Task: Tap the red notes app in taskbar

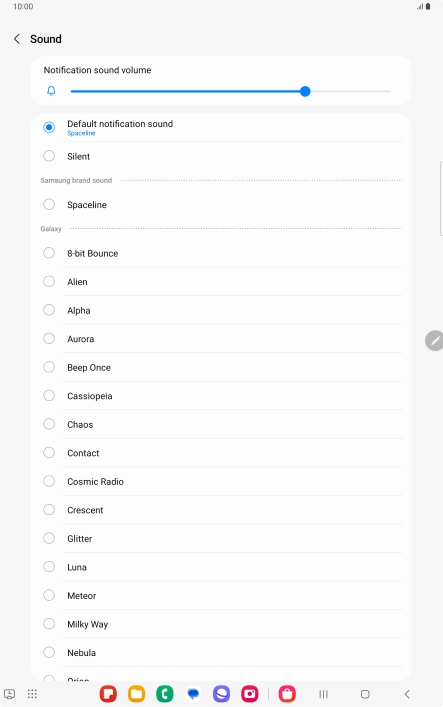Action: 108,694
